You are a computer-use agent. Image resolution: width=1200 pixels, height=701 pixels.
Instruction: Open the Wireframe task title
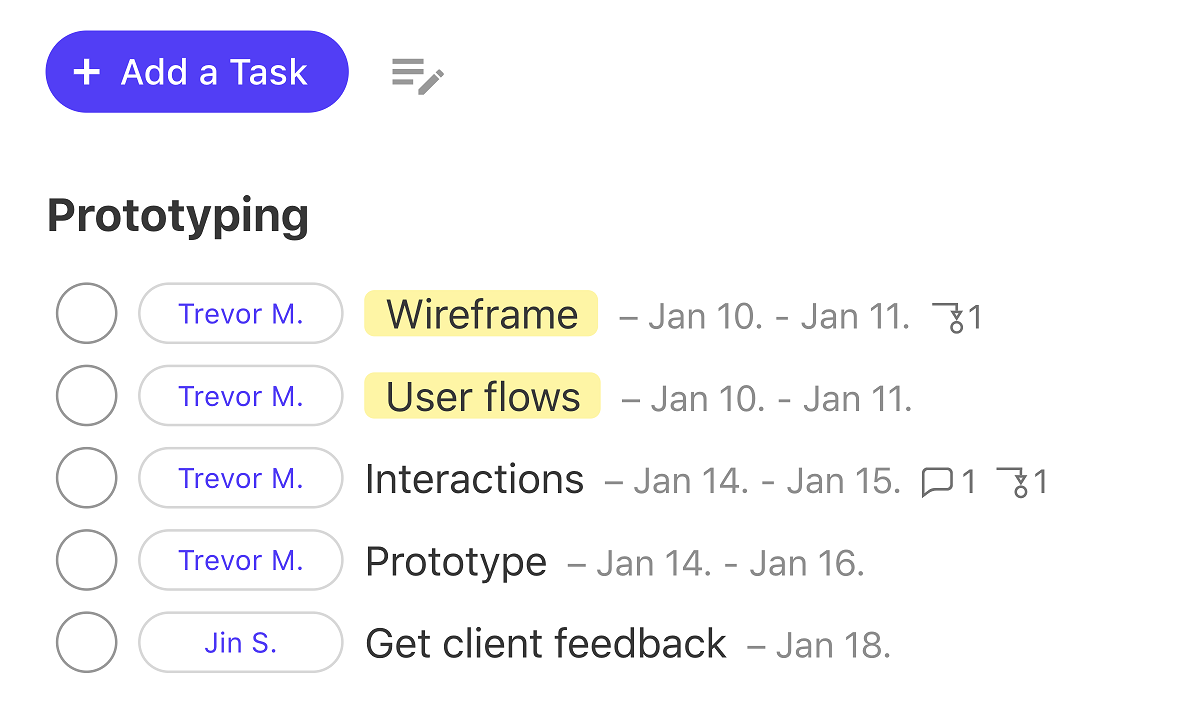481,314
